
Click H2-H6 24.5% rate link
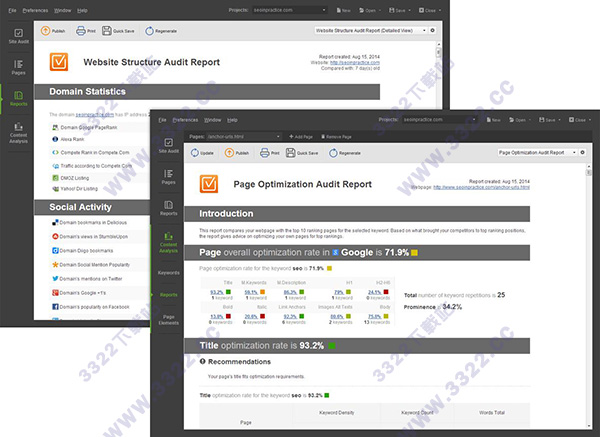pos(374,292)
